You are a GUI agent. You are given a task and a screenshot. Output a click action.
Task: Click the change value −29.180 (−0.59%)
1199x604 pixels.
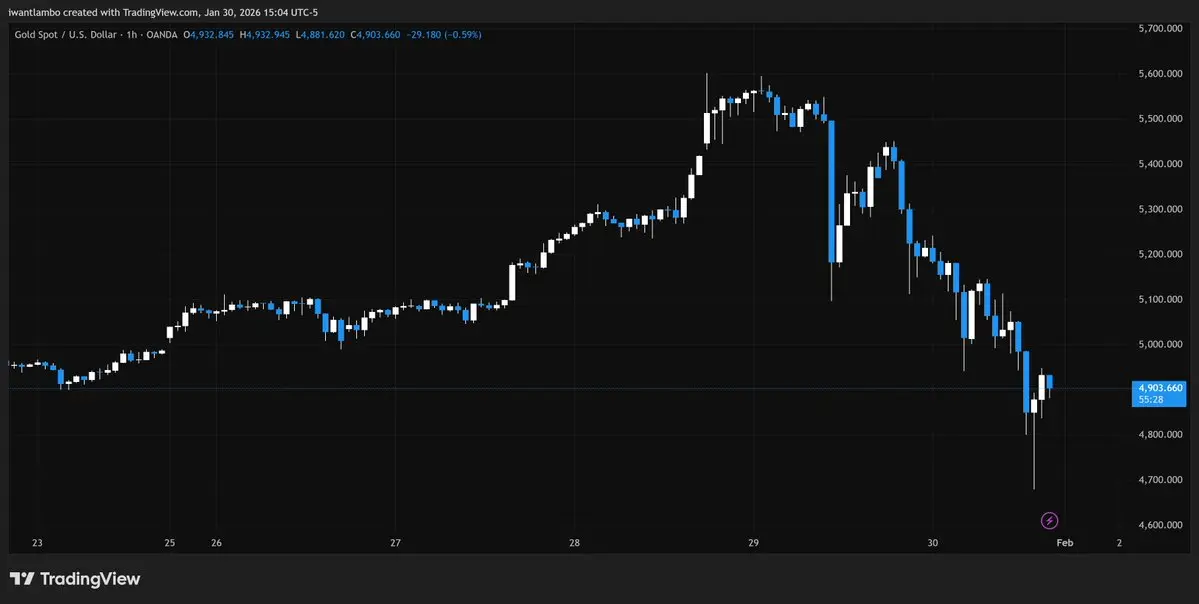(444, 34)
